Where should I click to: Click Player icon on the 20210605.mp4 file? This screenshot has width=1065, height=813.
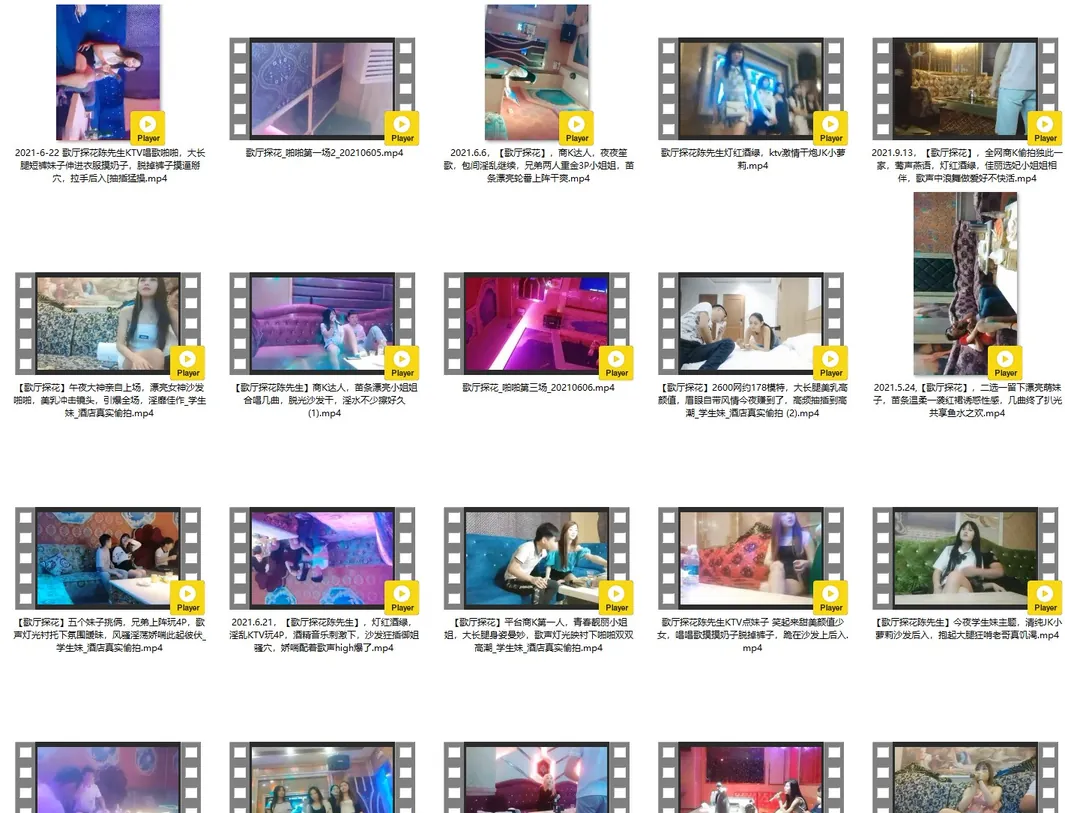402,127
